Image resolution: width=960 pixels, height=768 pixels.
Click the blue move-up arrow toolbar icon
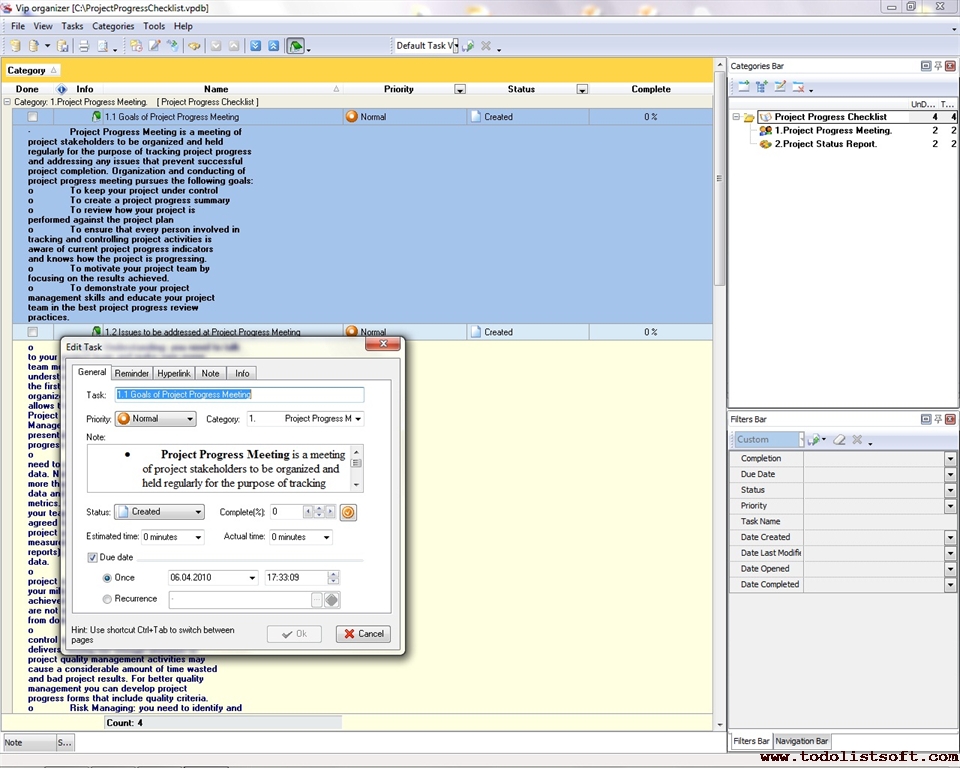(271, 46)
